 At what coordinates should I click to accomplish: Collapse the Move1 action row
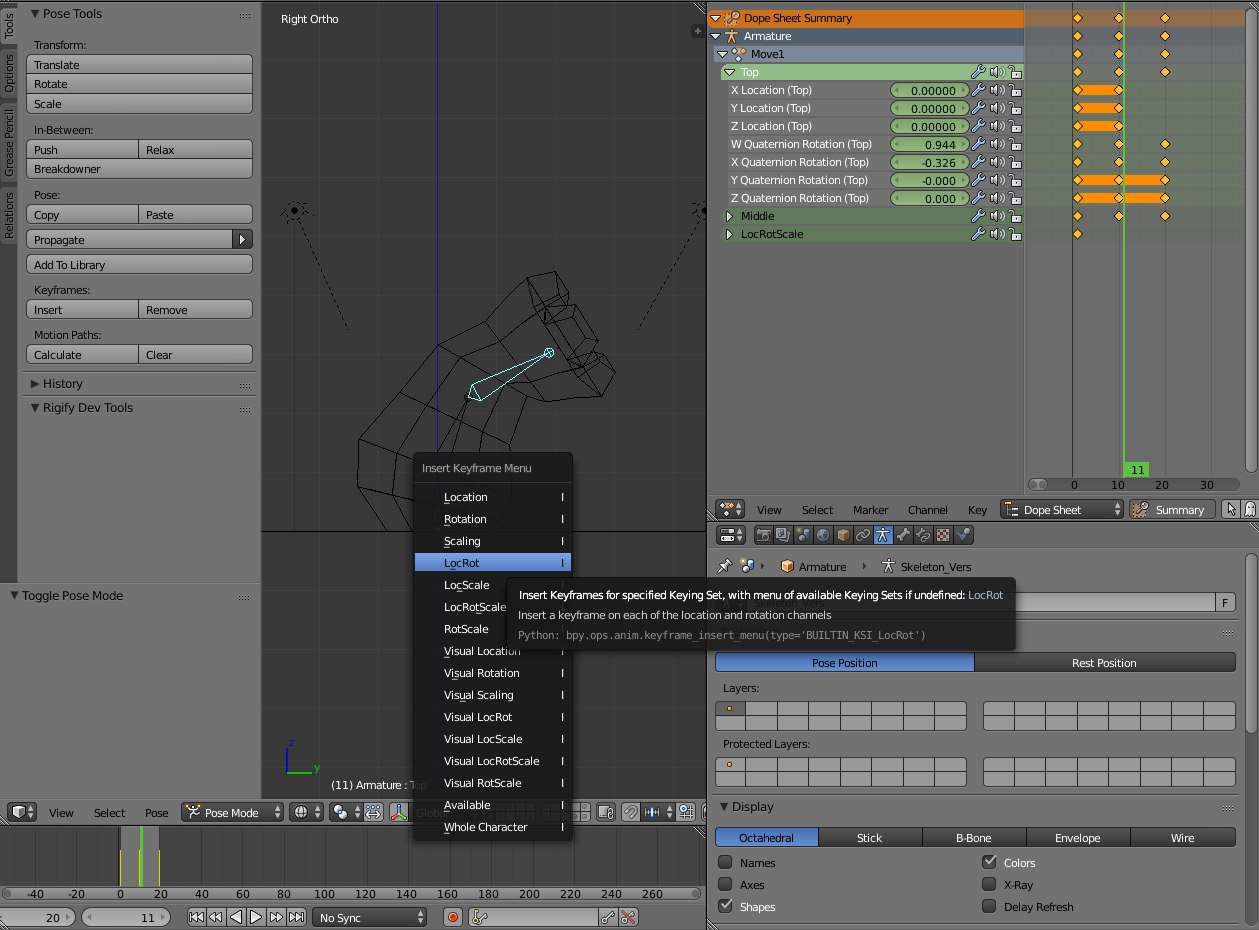click(722, 54)
